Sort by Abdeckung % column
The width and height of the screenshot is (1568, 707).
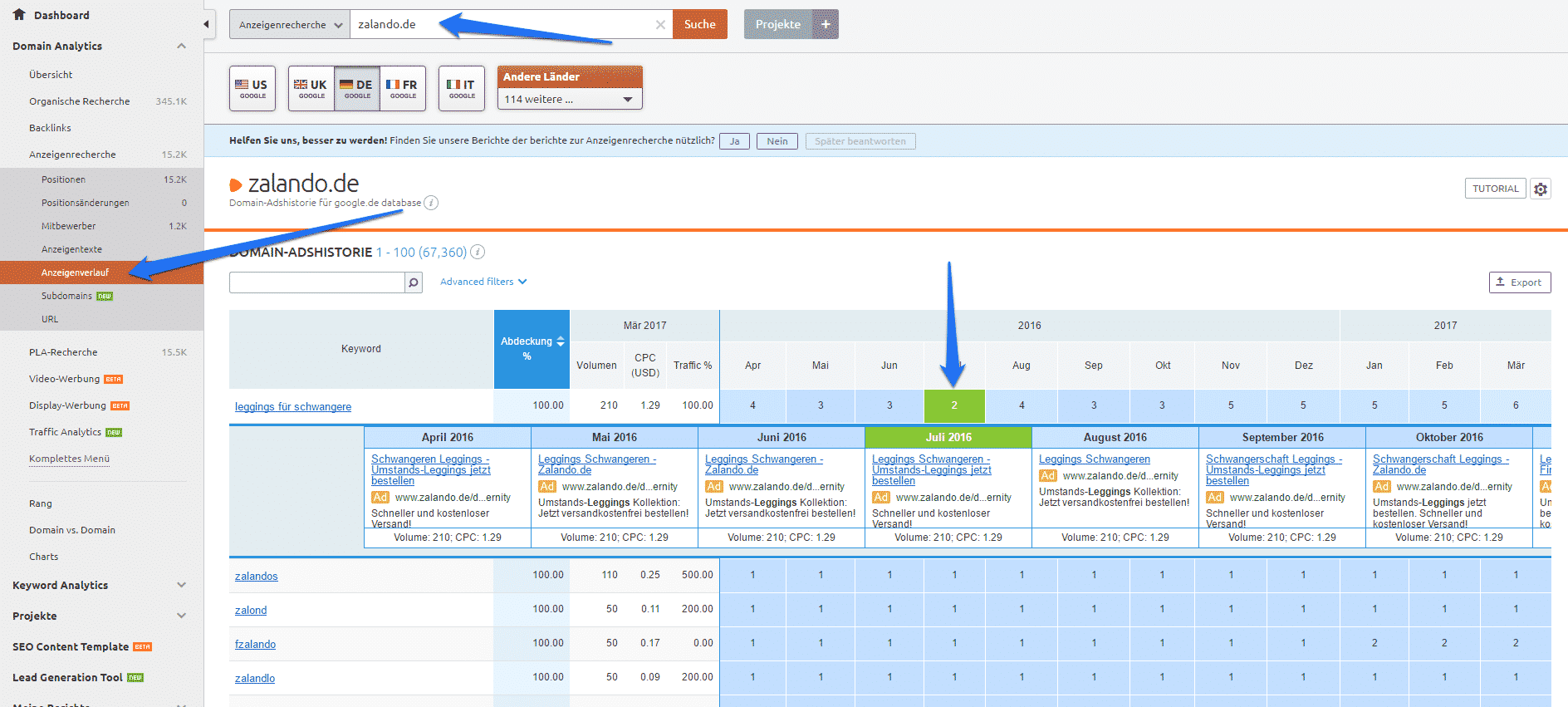click(x=532, y=349)
